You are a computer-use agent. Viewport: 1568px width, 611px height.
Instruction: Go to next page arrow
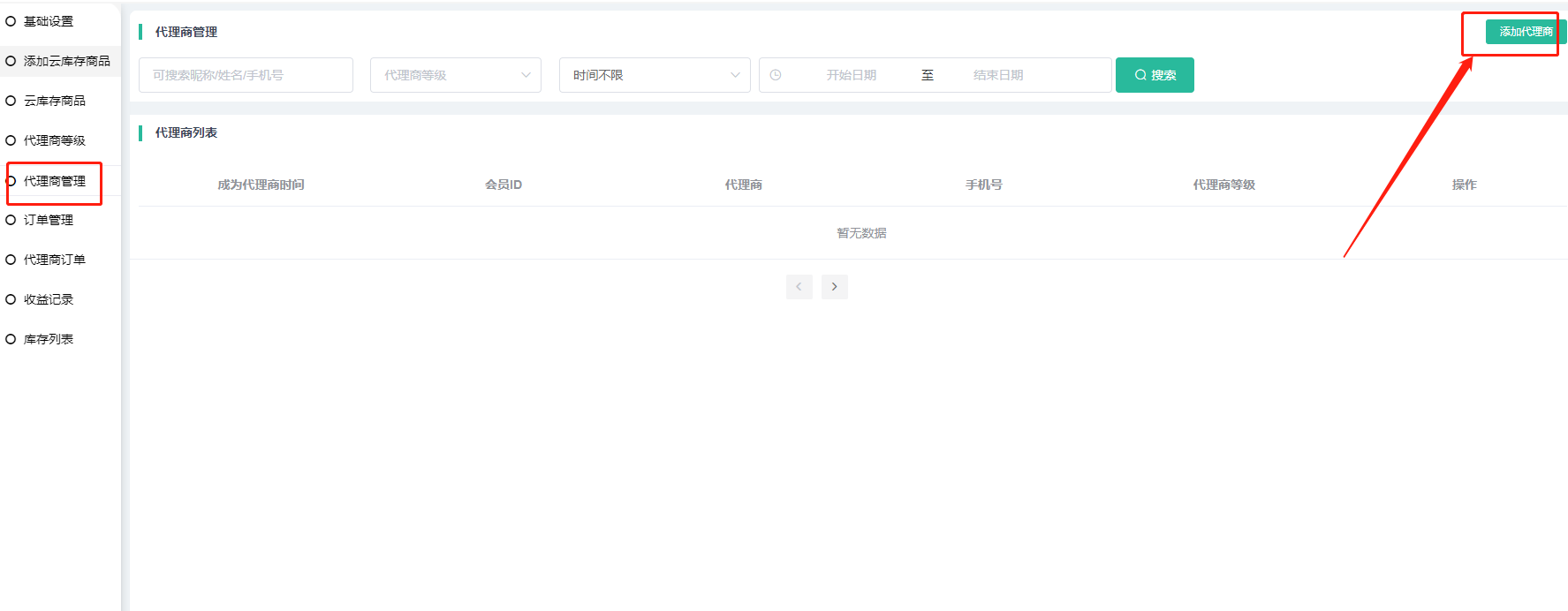pos(834,287)
